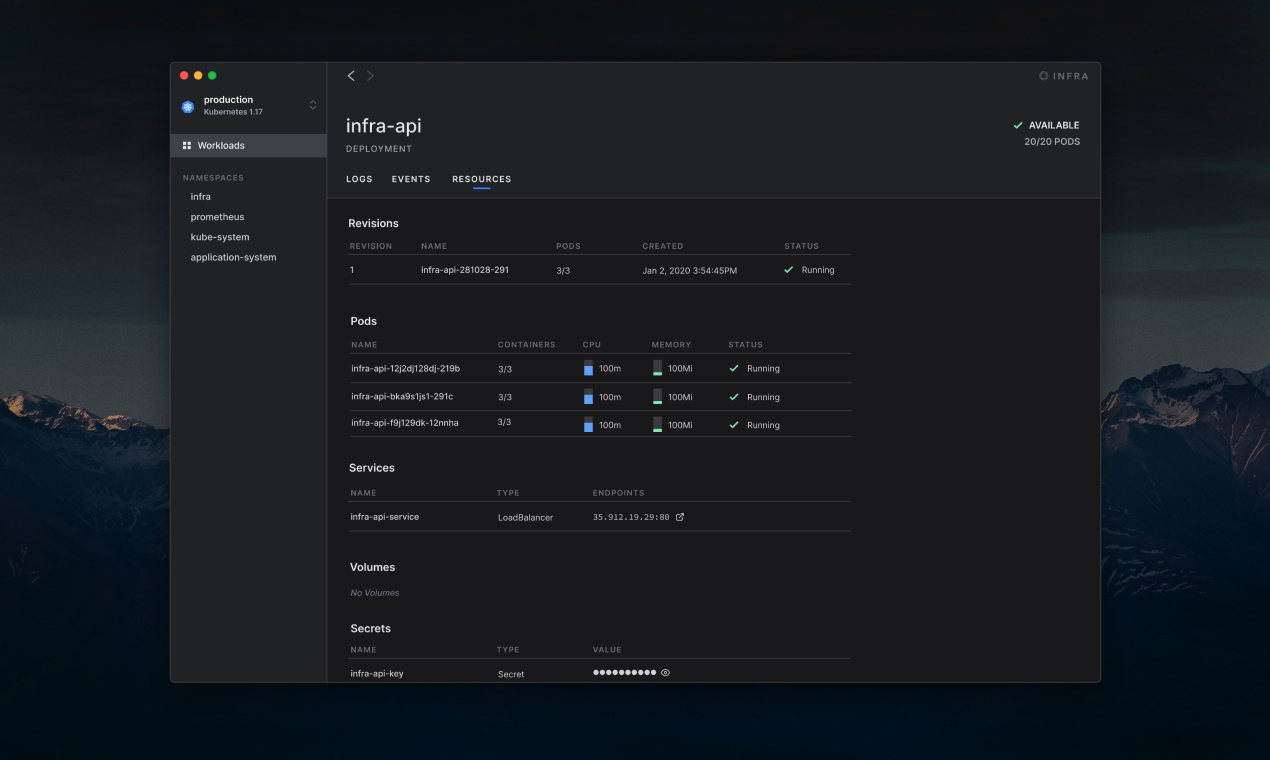Click the Workloads grid icon
Screen dimensions: 1270x760
(x=187, y=145)
